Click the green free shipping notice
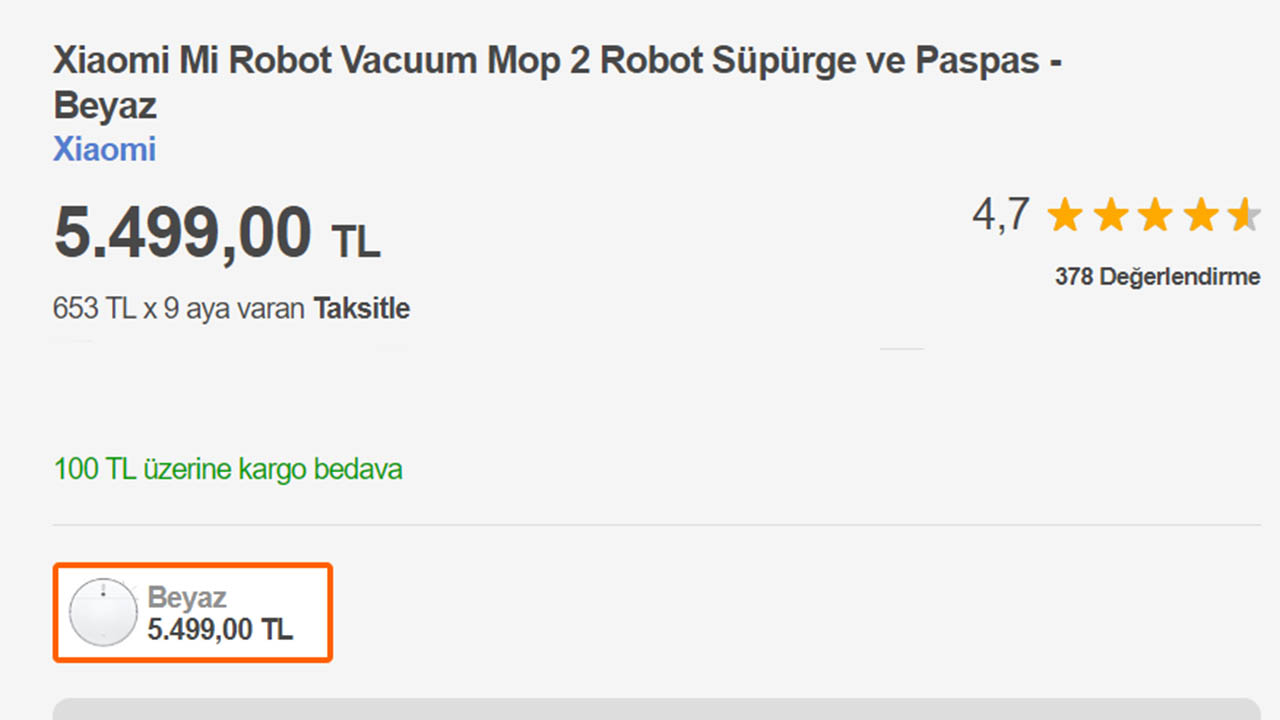Image resolution: width=1280 pixels, height=720 pixels. tap(228, 469)
